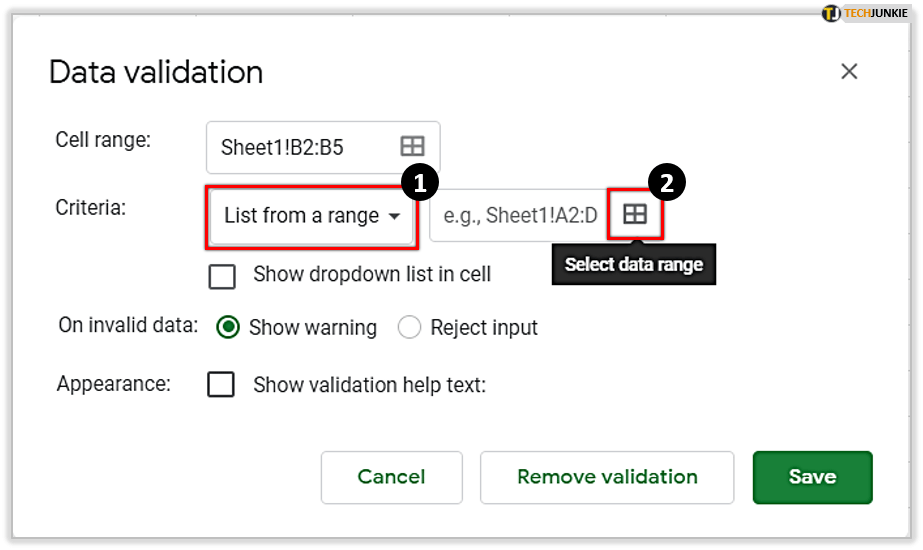The width and height of the screenshot is (923, 550).
Task: Focus the criteria range input field
Action: point(518,215)
